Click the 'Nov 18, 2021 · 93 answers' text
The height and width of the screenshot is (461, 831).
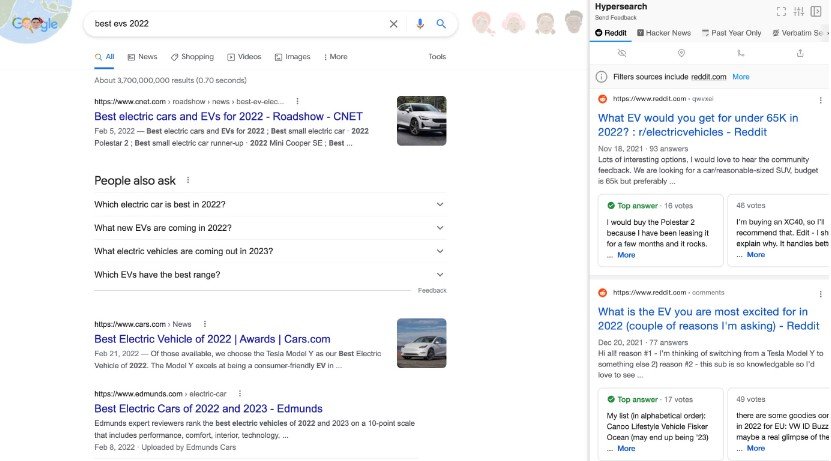coord(643,149)
